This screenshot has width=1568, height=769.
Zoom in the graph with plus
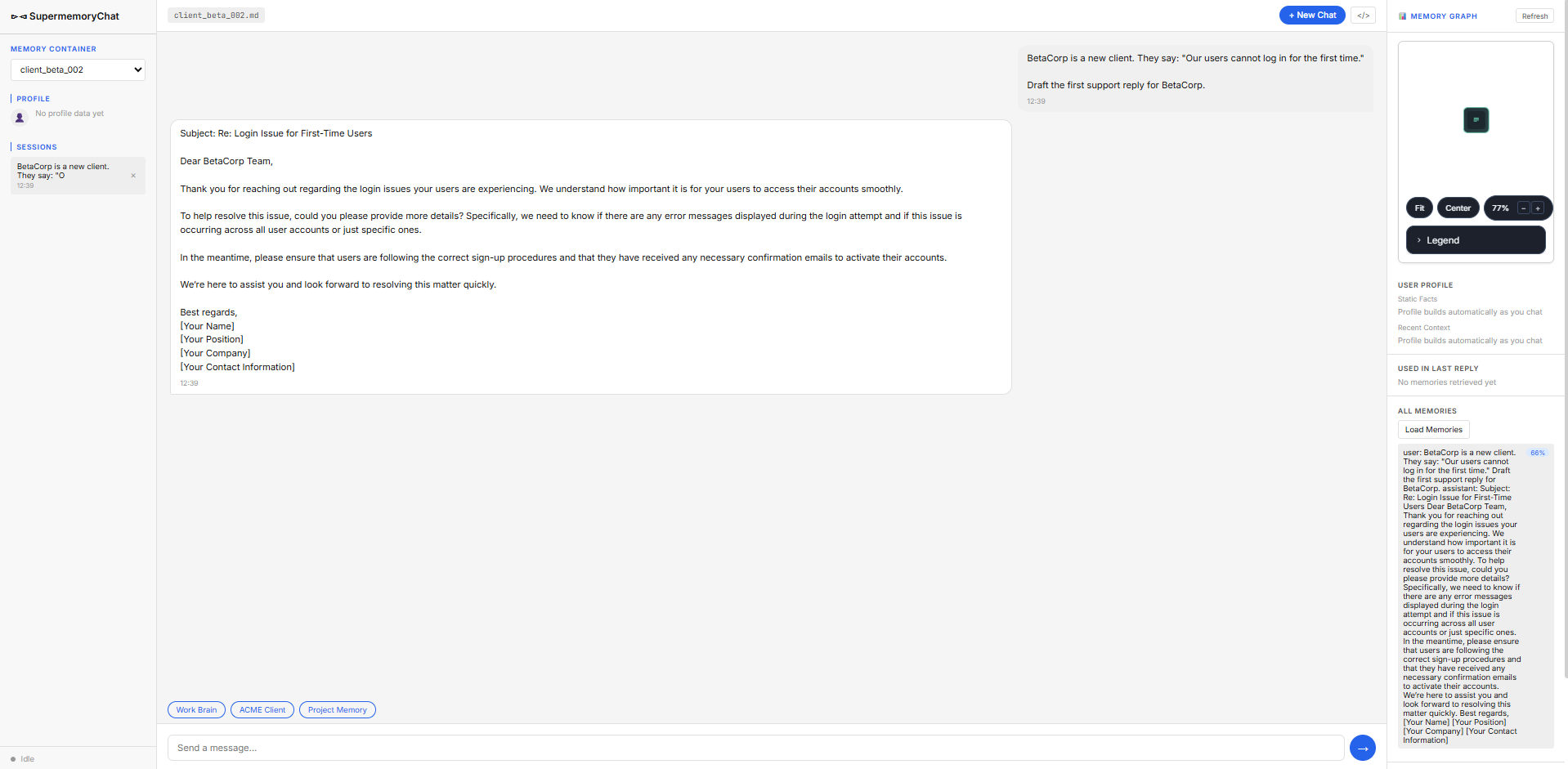[x=1538, y=208]
